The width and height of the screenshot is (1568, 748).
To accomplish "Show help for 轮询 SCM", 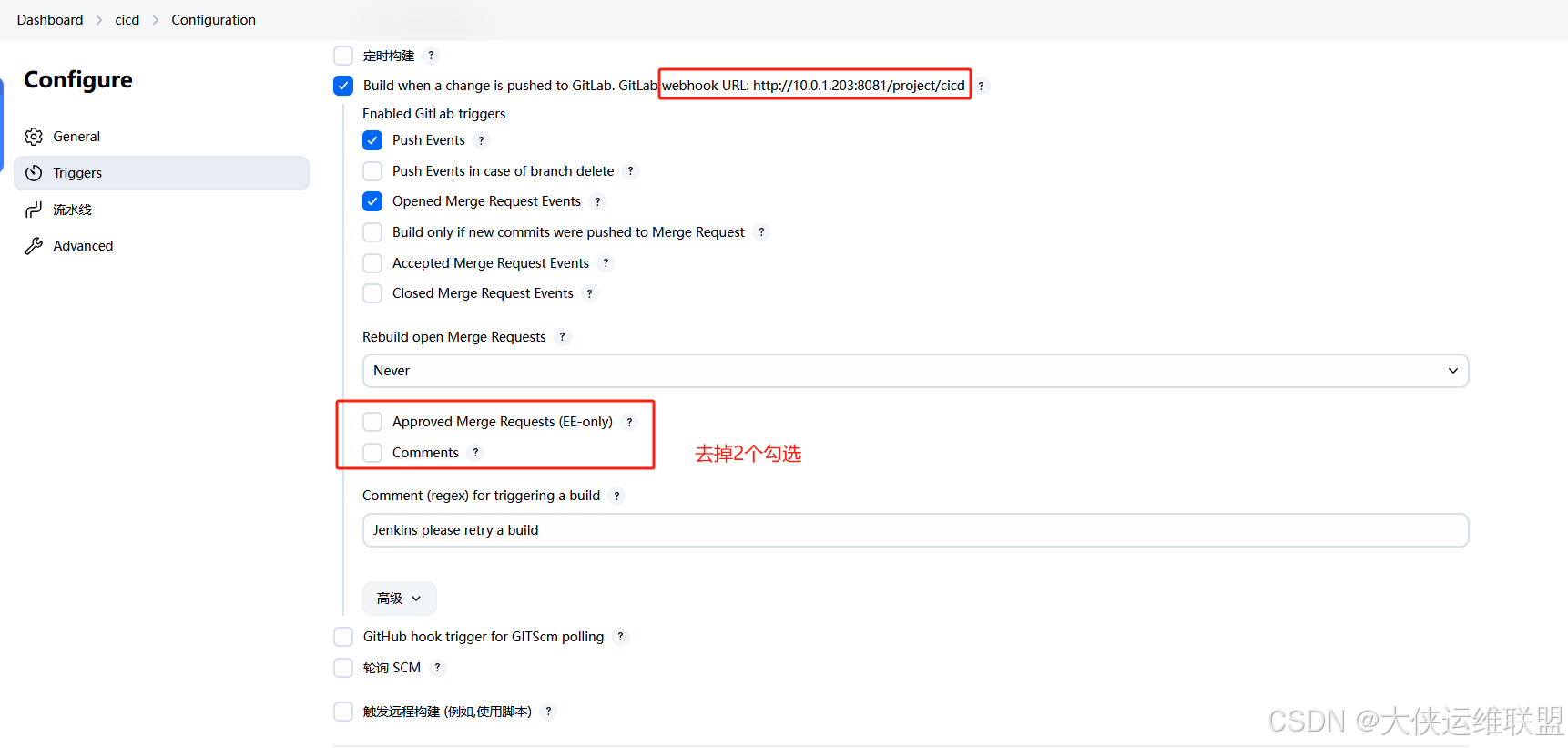I will [437, 668].
